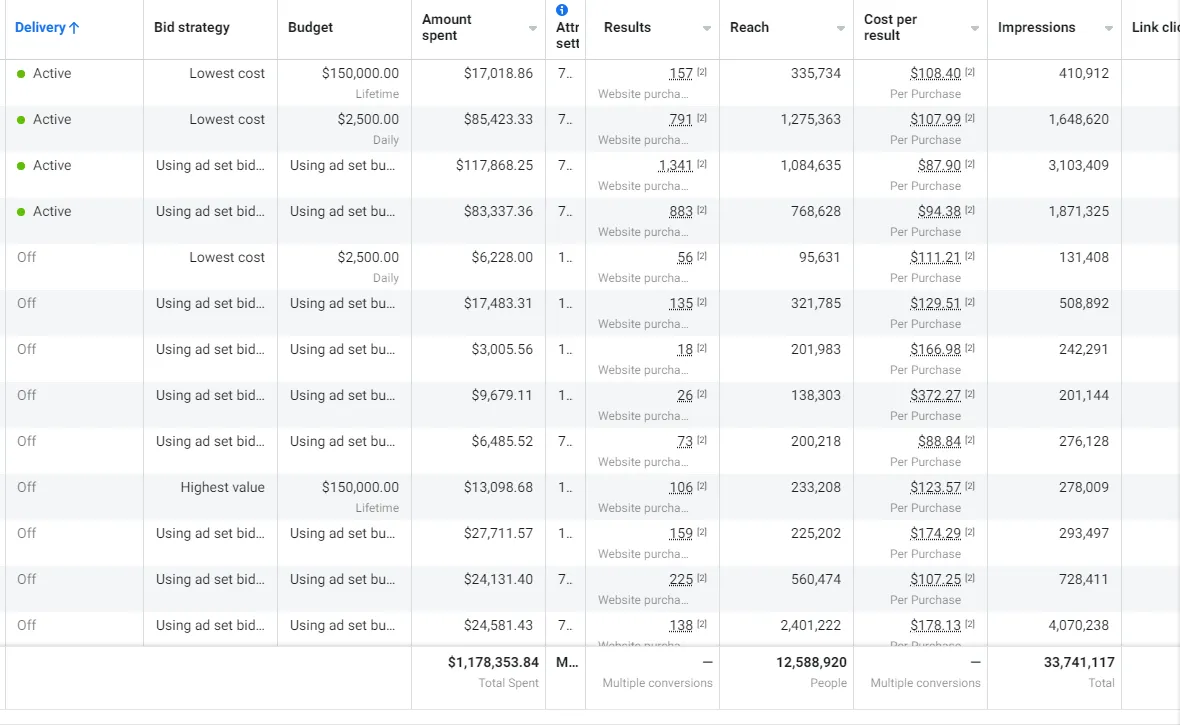Open the Results column dropdown arrow
The width and height of the screenshot is (1180, 725).
point(707,28)
